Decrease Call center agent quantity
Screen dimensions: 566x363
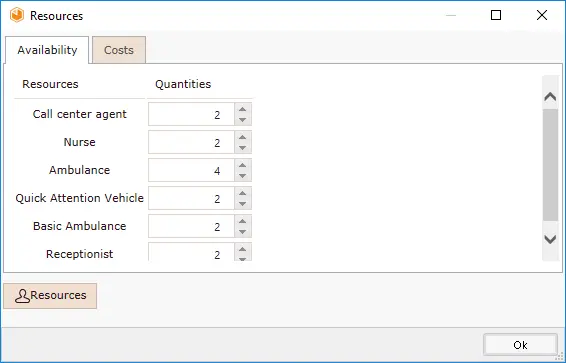[x=243, y=120]
